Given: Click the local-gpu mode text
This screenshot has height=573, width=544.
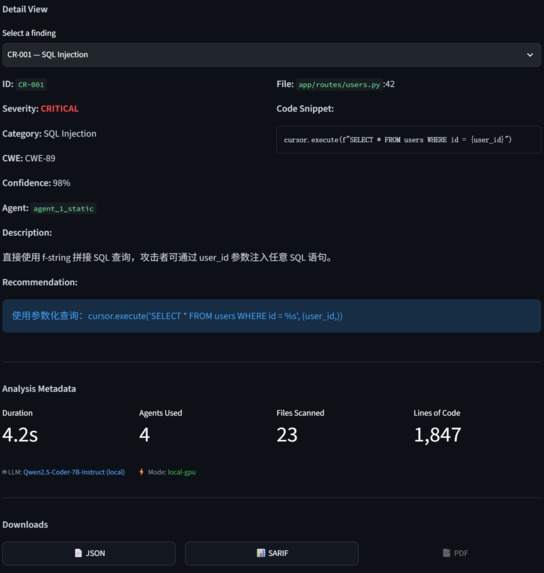Looking at the screenshot, I should tap(182, 472).
